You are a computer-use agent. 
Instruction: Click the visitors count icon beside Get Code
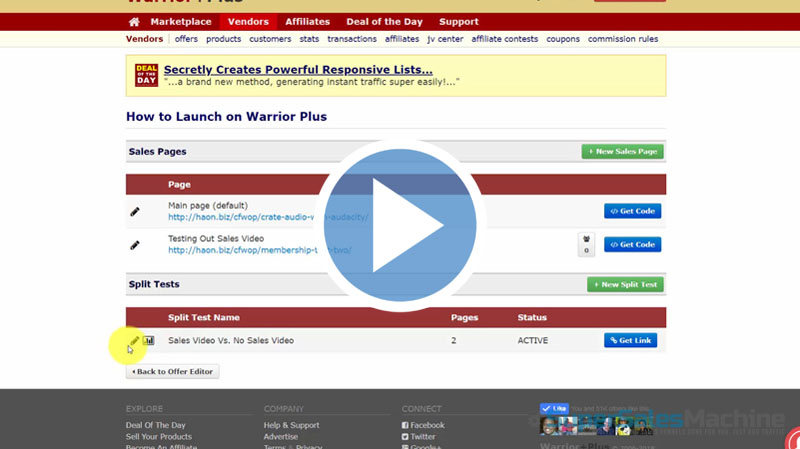click(x=586, y=244)
